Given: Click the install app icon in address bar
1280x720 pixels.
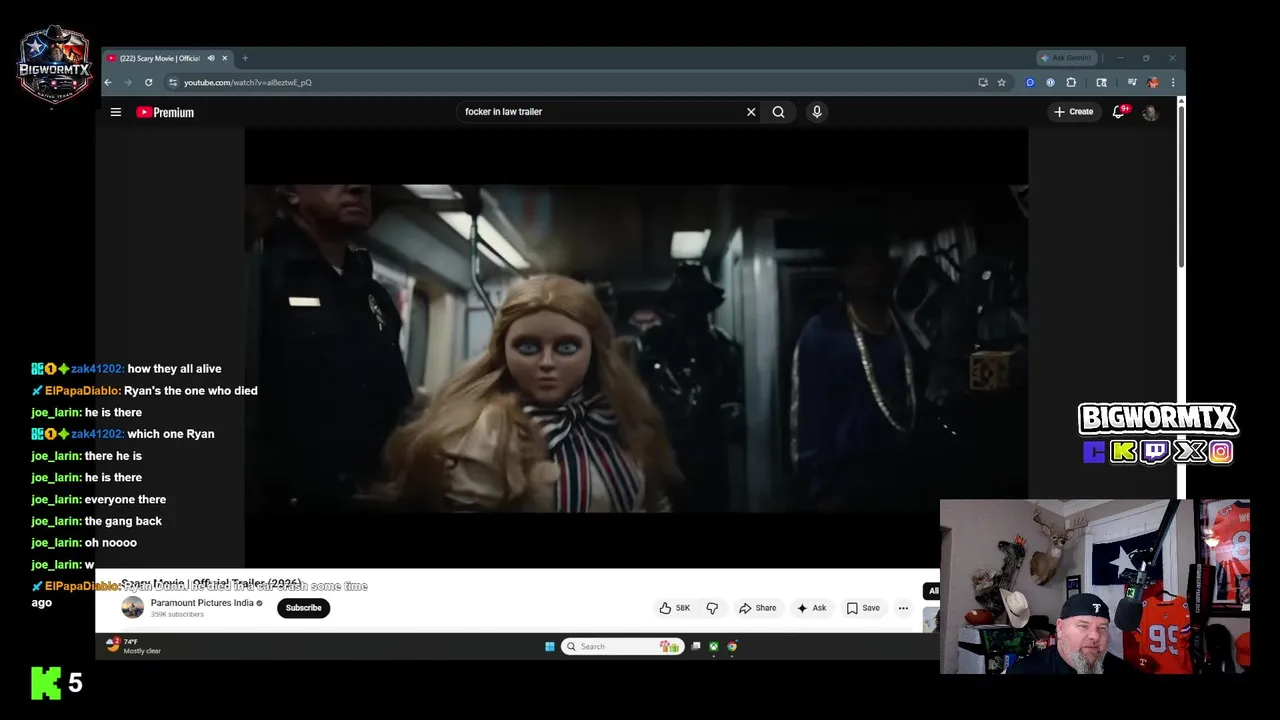Looking at the screenshot, I should tap(983, 82).
